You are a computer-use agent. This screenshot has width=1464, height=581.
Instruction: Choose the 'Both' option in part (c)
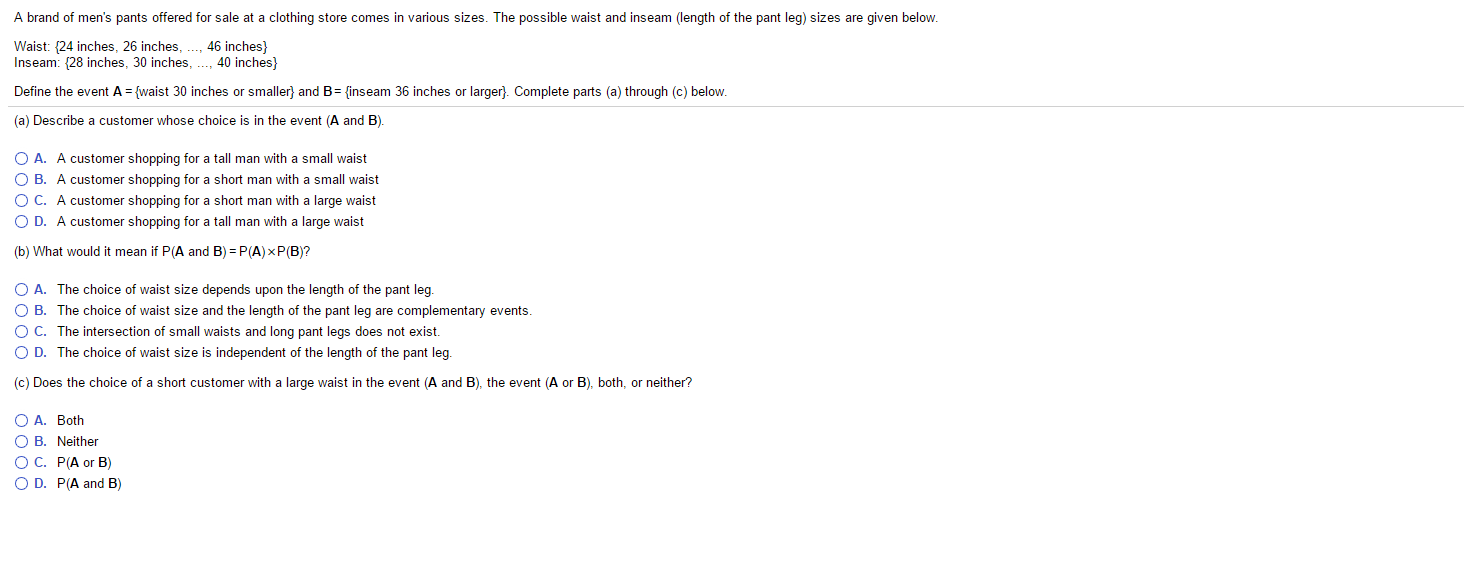pos(21,421)
